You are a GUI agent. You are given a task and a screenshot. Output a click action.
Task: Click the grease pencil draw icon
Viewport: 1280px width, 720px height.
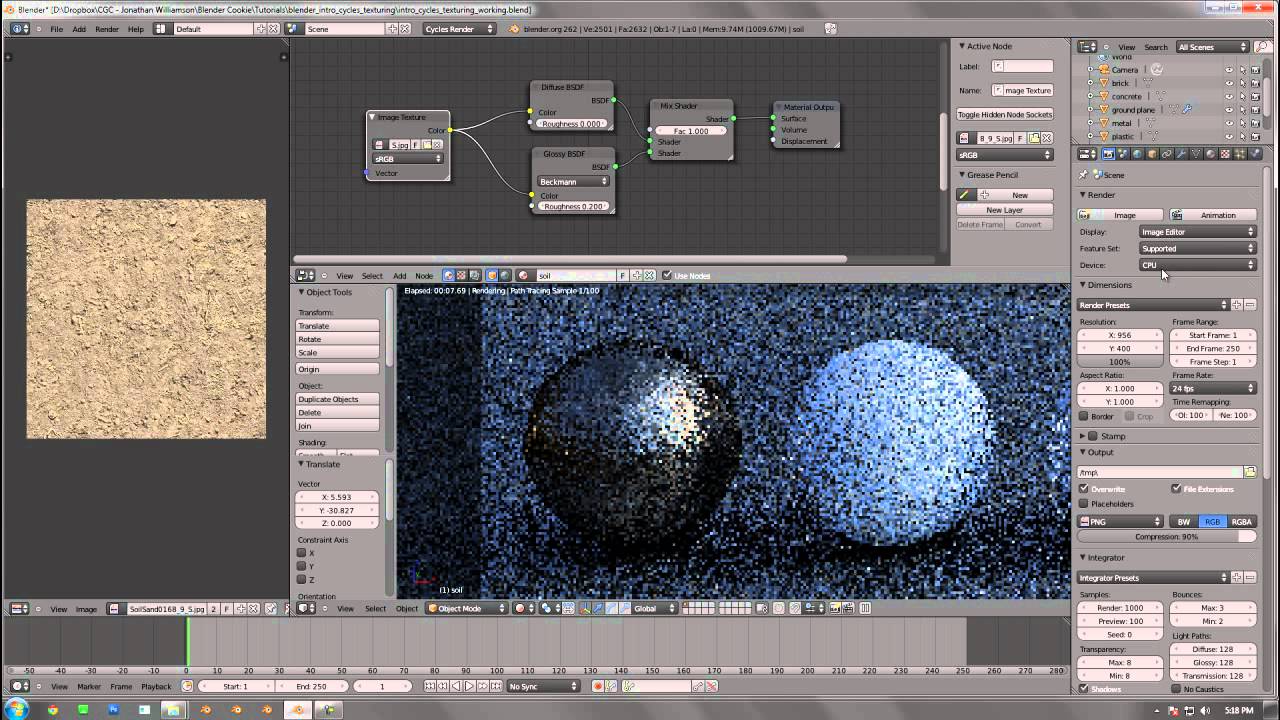[964, 195]
